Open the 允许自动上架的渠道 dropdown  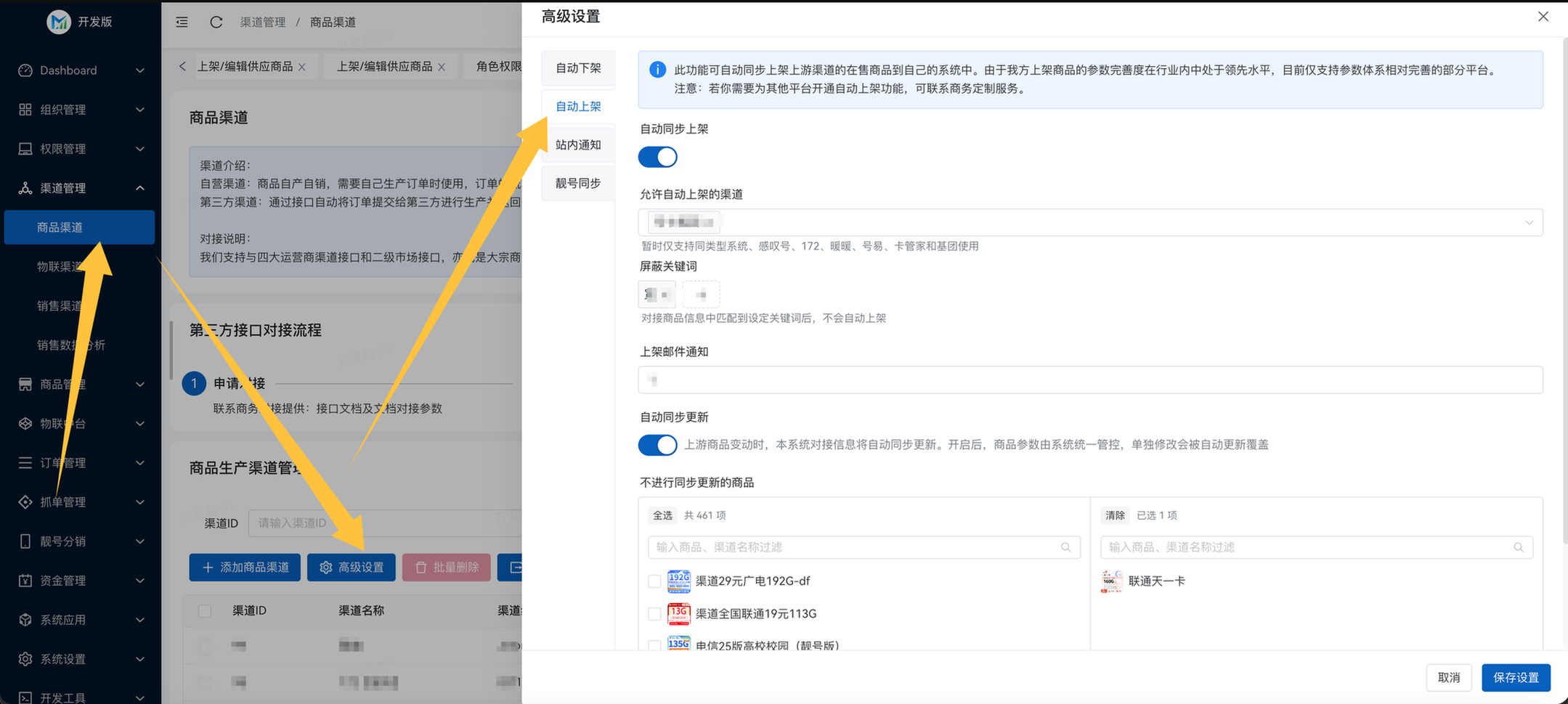(x=1089, y=222)
